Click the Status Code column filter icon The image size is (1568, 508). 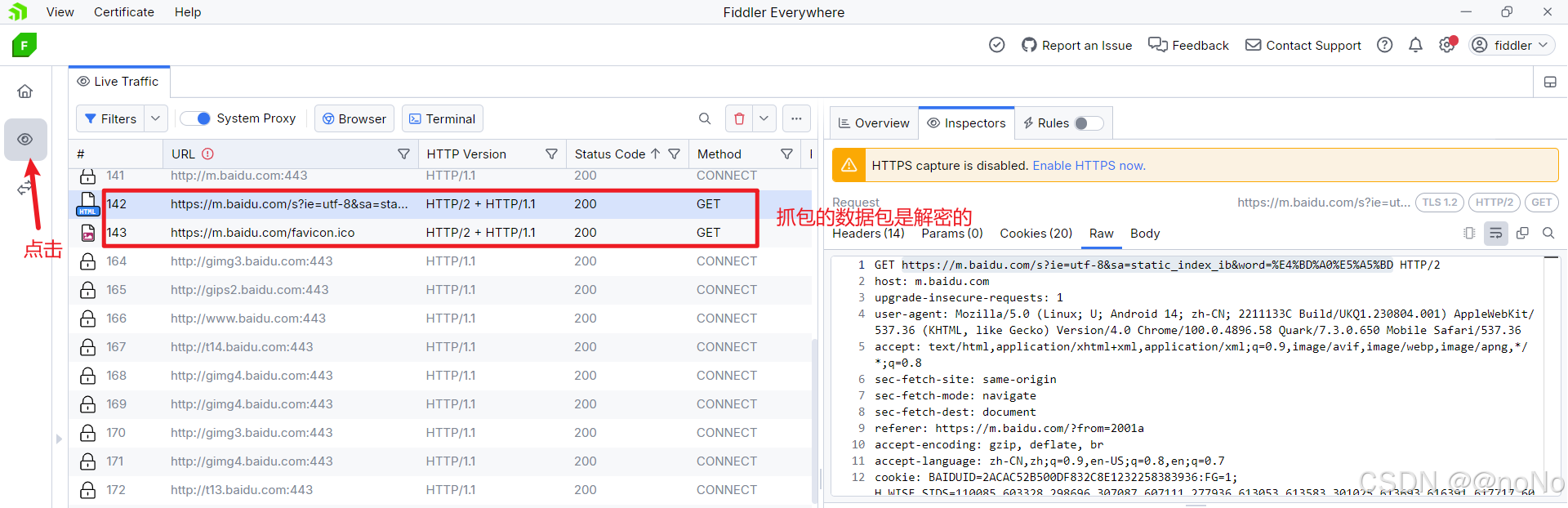[x=674, y=154]
